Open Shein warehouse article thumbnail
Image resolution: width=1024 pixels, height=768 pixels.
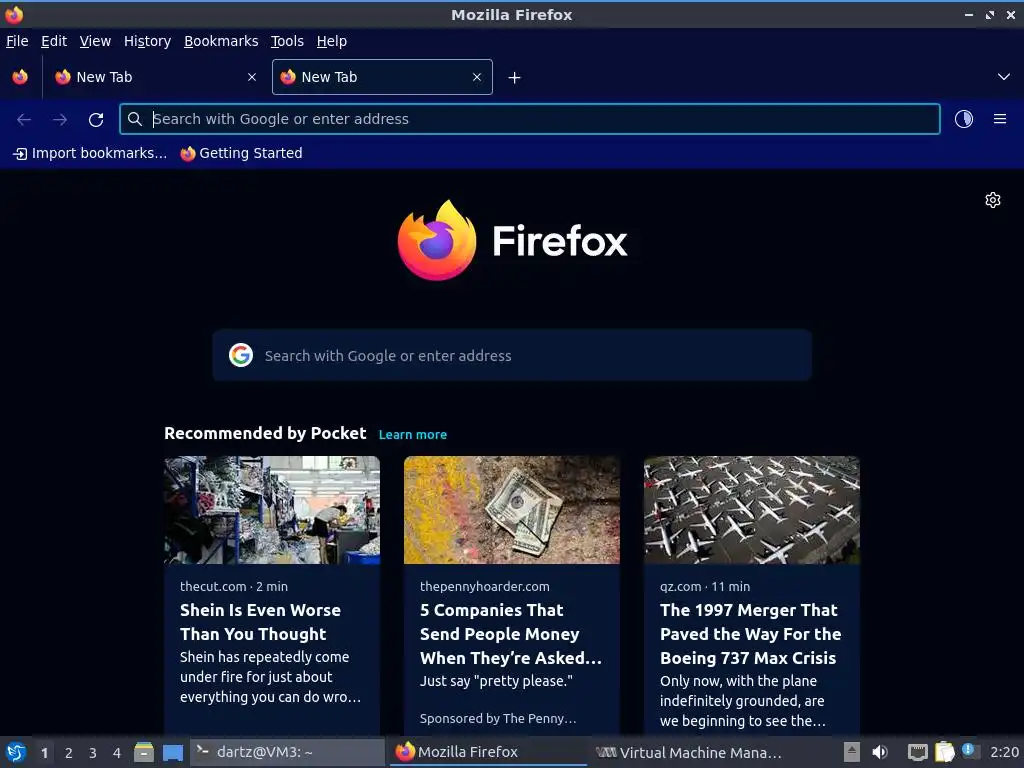point(272,510)
